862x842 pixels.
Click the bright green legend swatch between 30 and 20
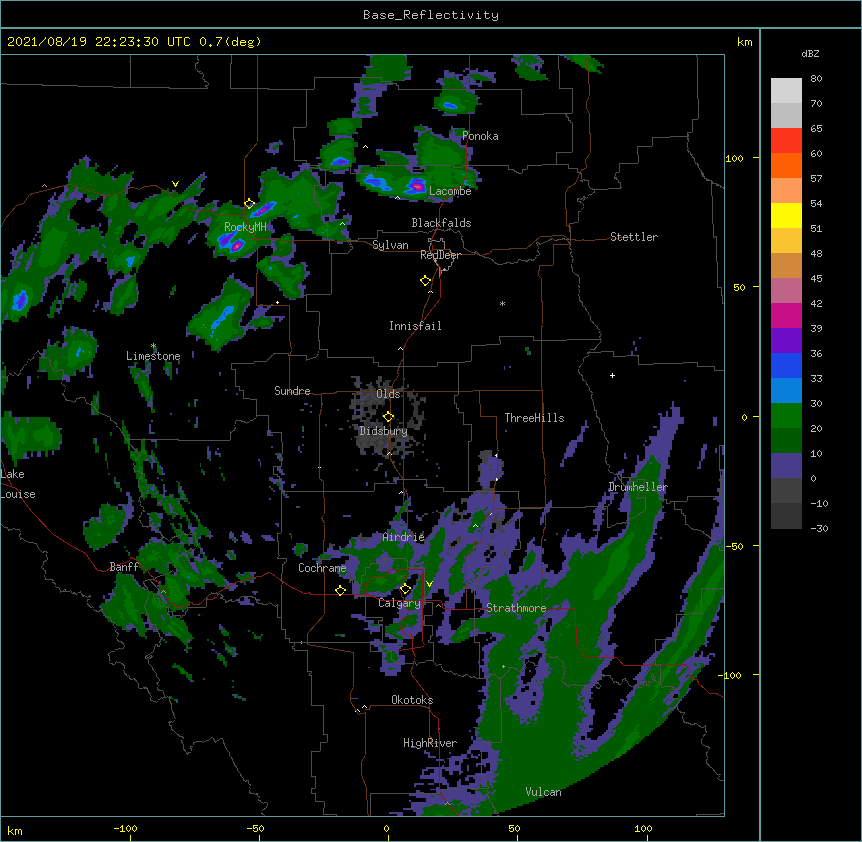click(x=786, y=416)
